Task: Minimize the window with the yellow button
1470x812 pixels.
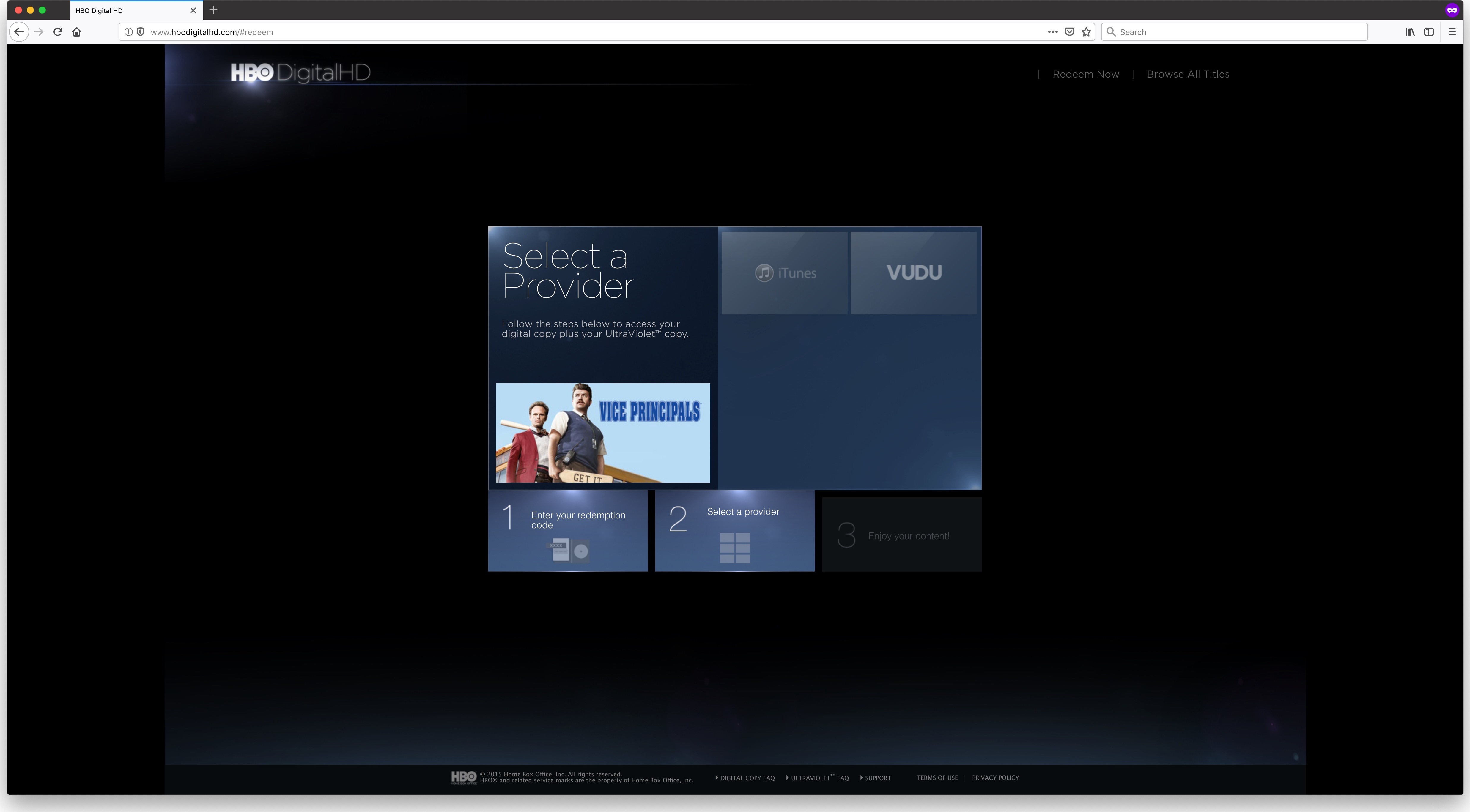Action: click(x=30, y=10)
